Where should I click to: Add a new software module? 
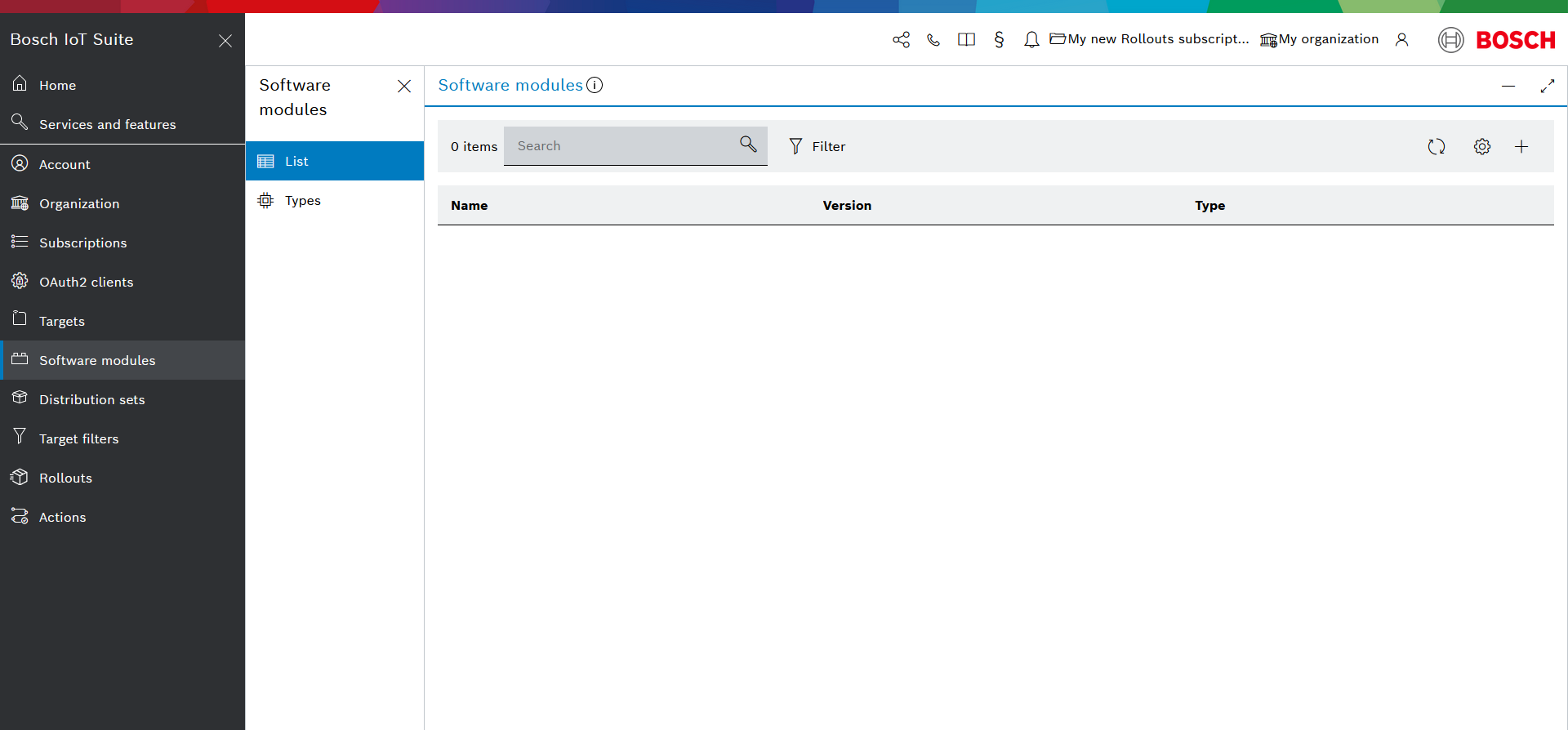point(1521,147)
